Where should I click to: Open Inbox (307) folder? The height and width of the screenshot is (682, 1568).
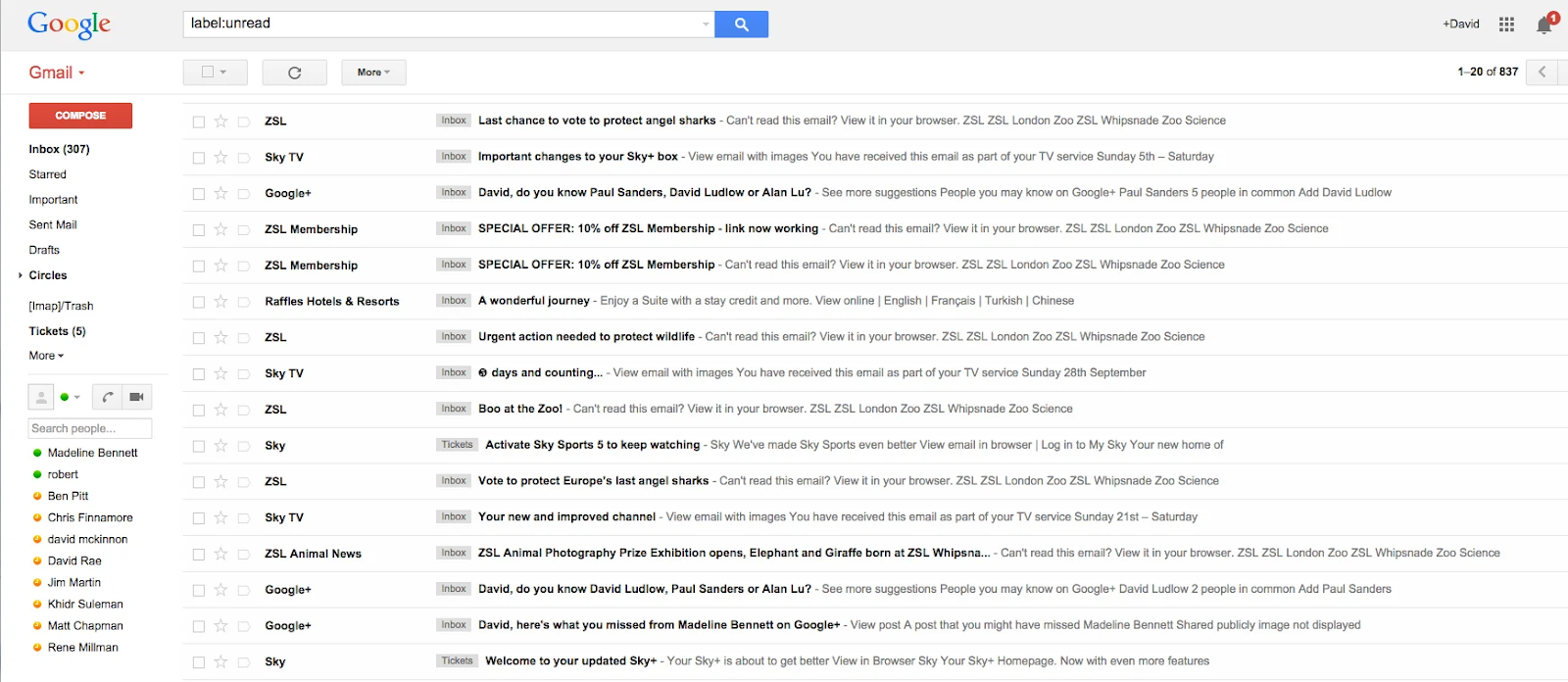click(59, 149)
